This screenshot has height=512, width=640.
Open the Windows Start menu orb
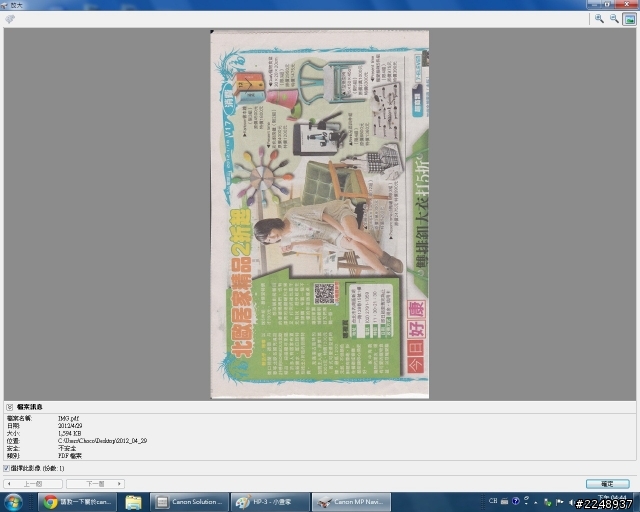click(13, 502)
